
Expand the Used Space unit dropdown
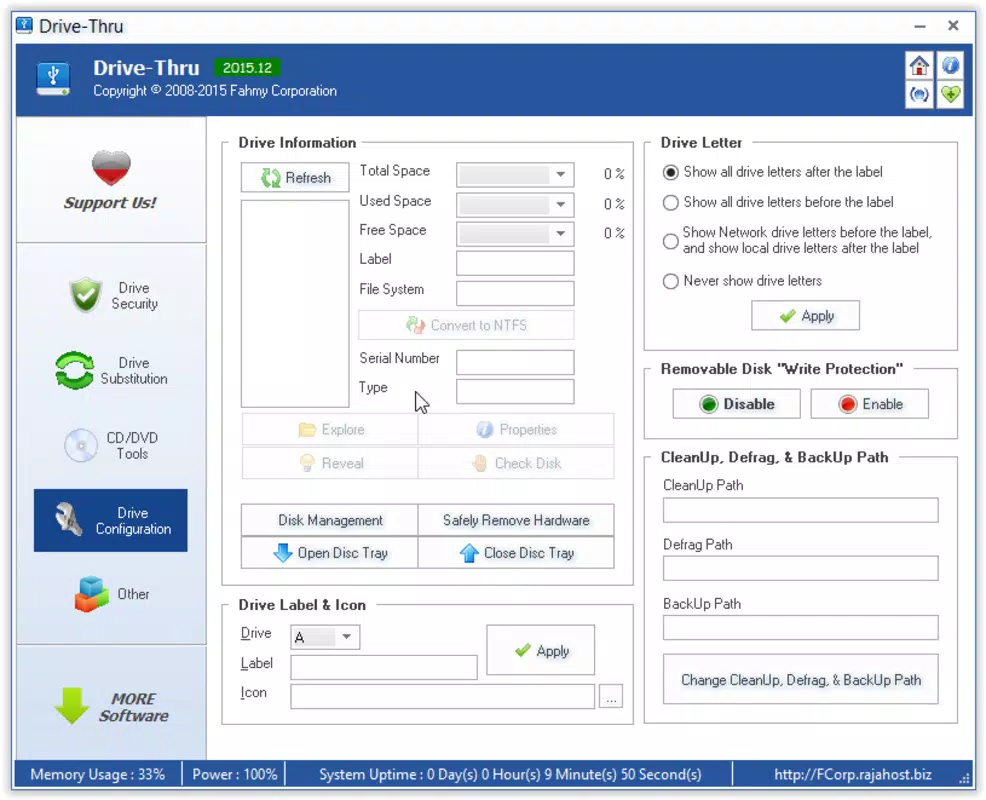560,204
